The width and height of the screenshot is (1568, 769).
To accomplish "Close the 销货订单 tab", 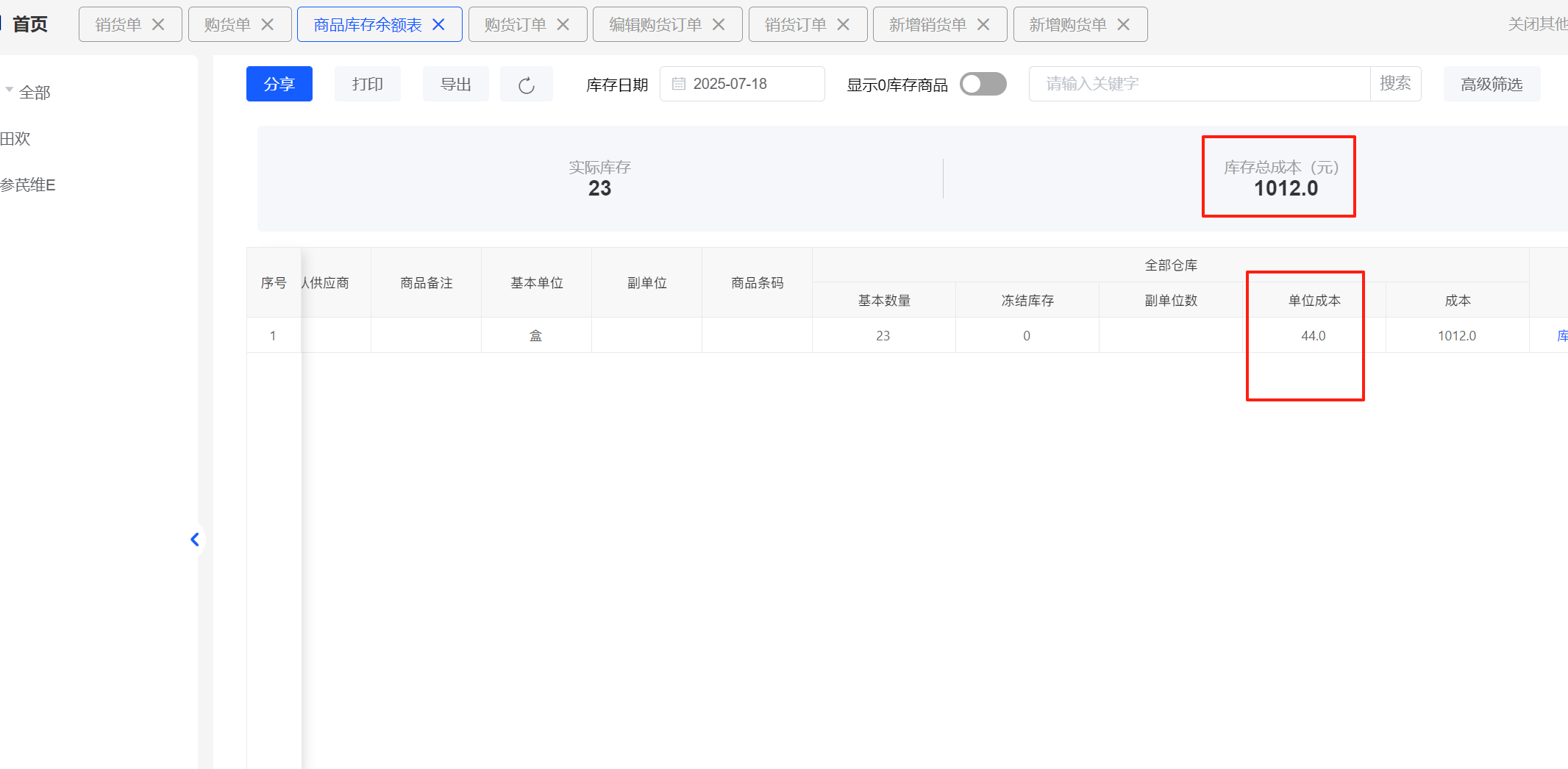I will [844, 24].
